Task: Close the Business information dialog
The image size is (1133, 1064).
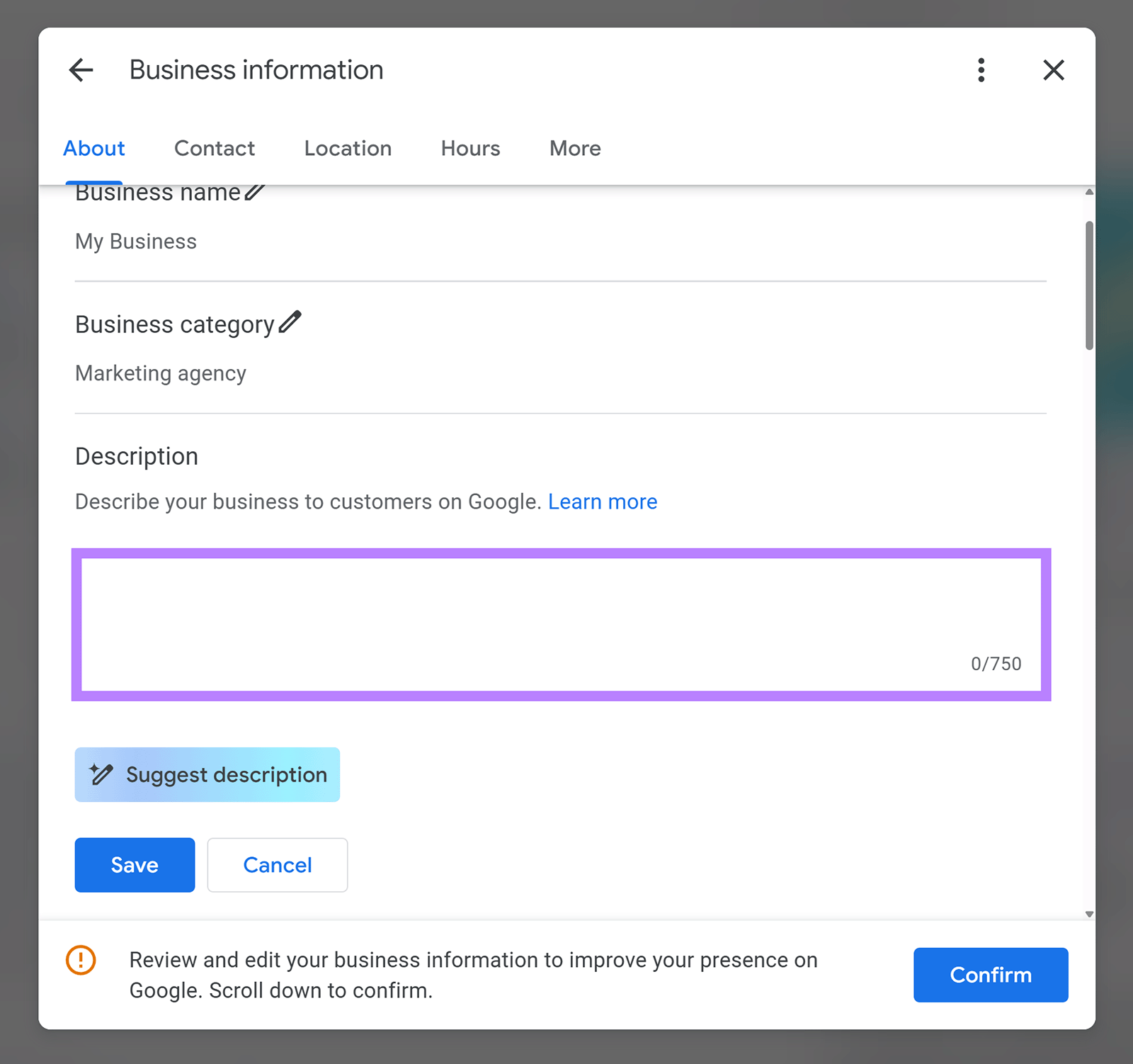Action: 1054,70
